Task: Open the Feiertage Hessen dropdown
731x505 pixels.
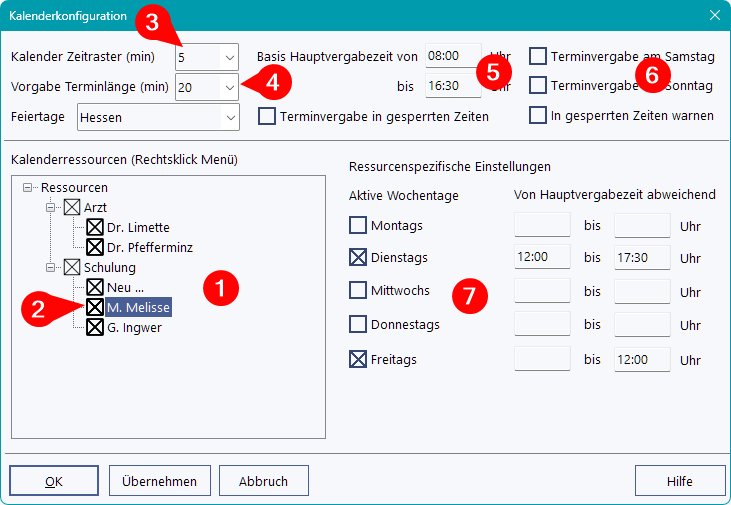Action: tap(230, 117)
